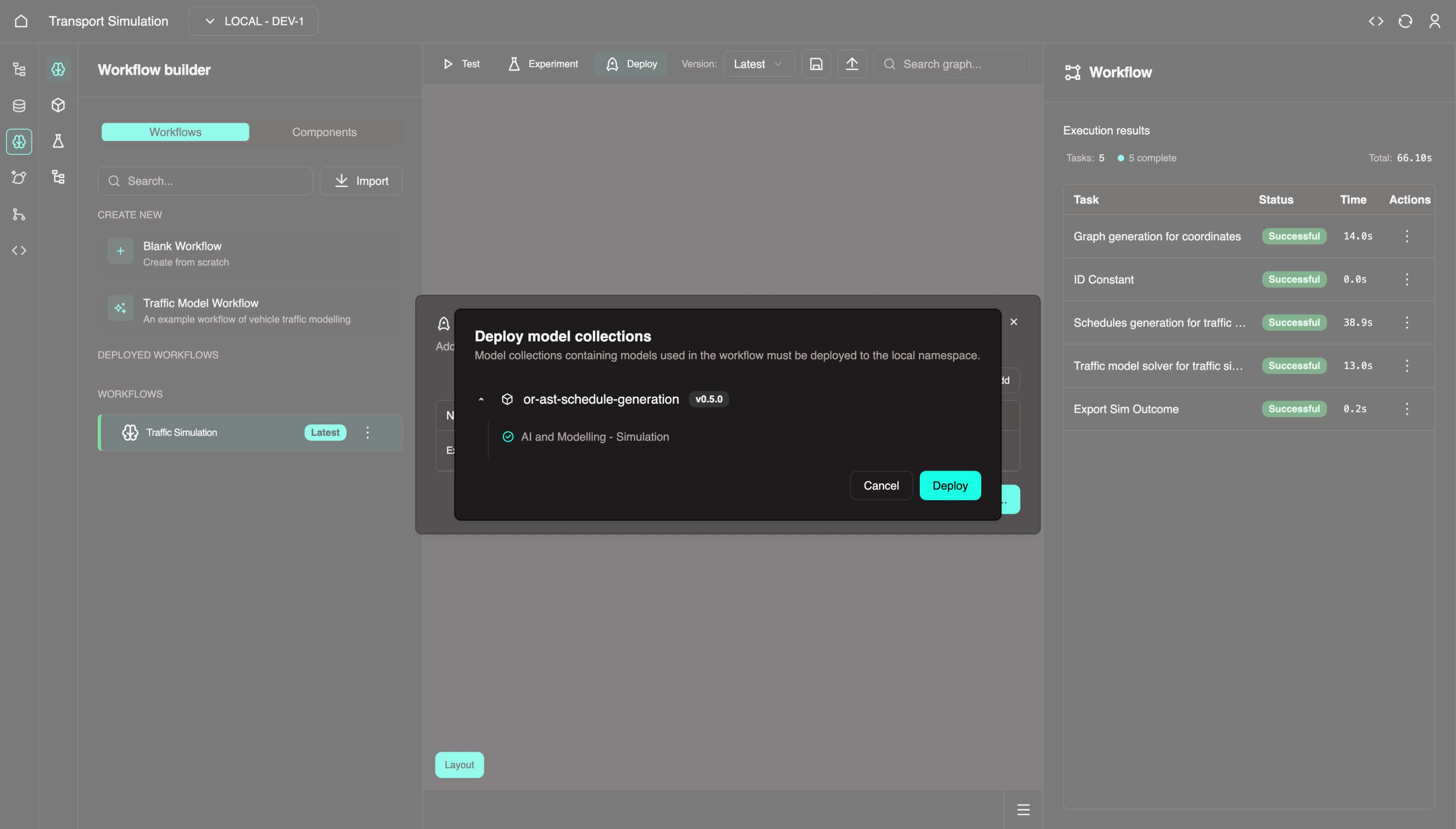1456x829 pixels.
Task: Open options menu for Traffic Simulation workflow
Action: point(368,433)
